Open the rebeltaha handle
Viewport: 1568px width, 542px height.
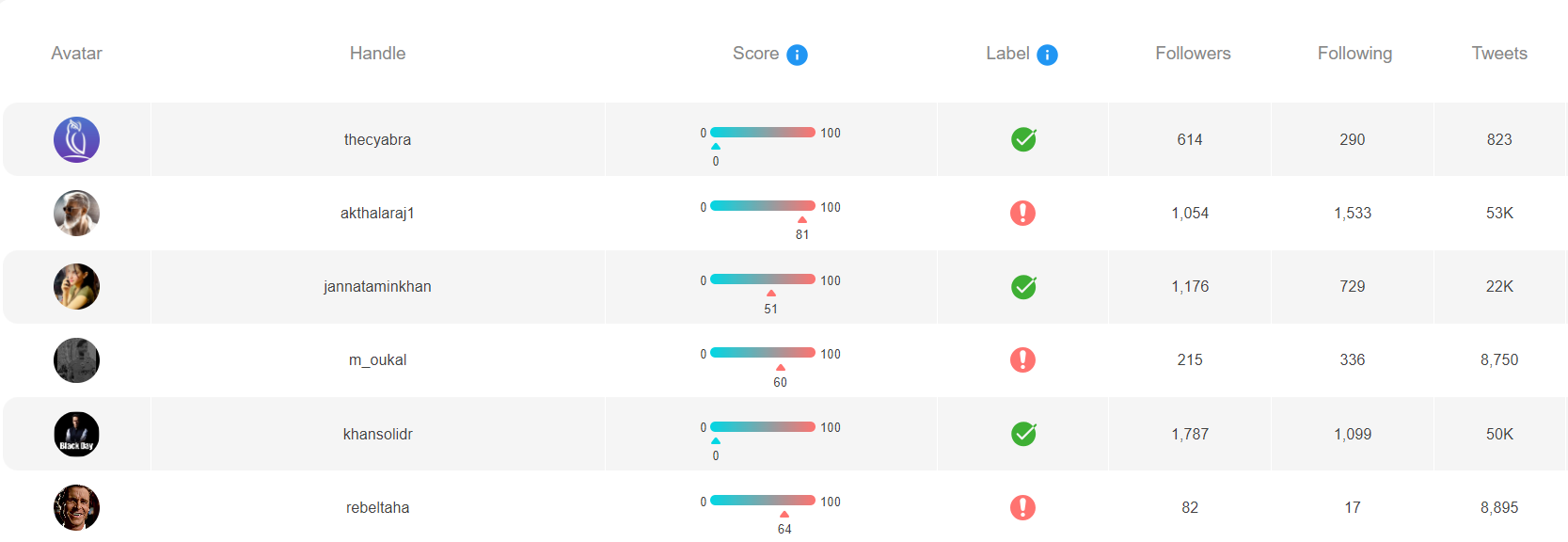[x=377, y=507]
